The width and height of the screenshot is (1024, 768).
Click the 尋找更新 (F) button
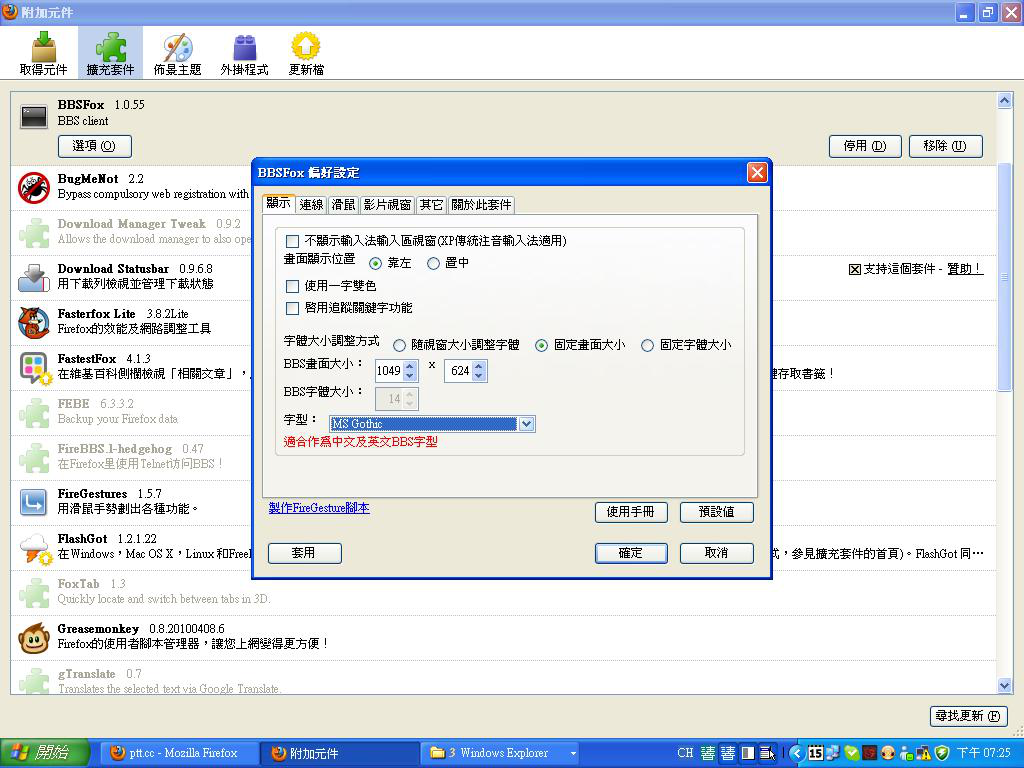tap(968, 716)
